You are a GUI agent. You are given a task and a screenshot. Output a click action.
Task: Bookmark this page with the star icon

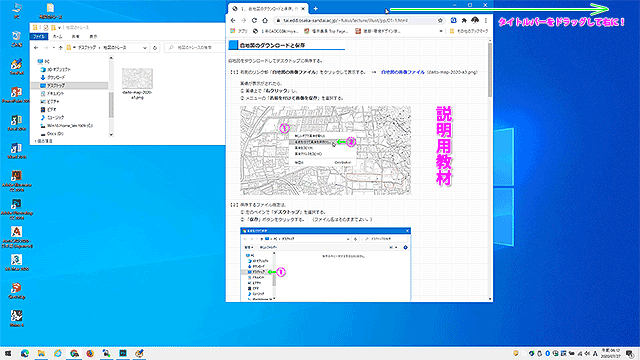click(x=440, y=20)
